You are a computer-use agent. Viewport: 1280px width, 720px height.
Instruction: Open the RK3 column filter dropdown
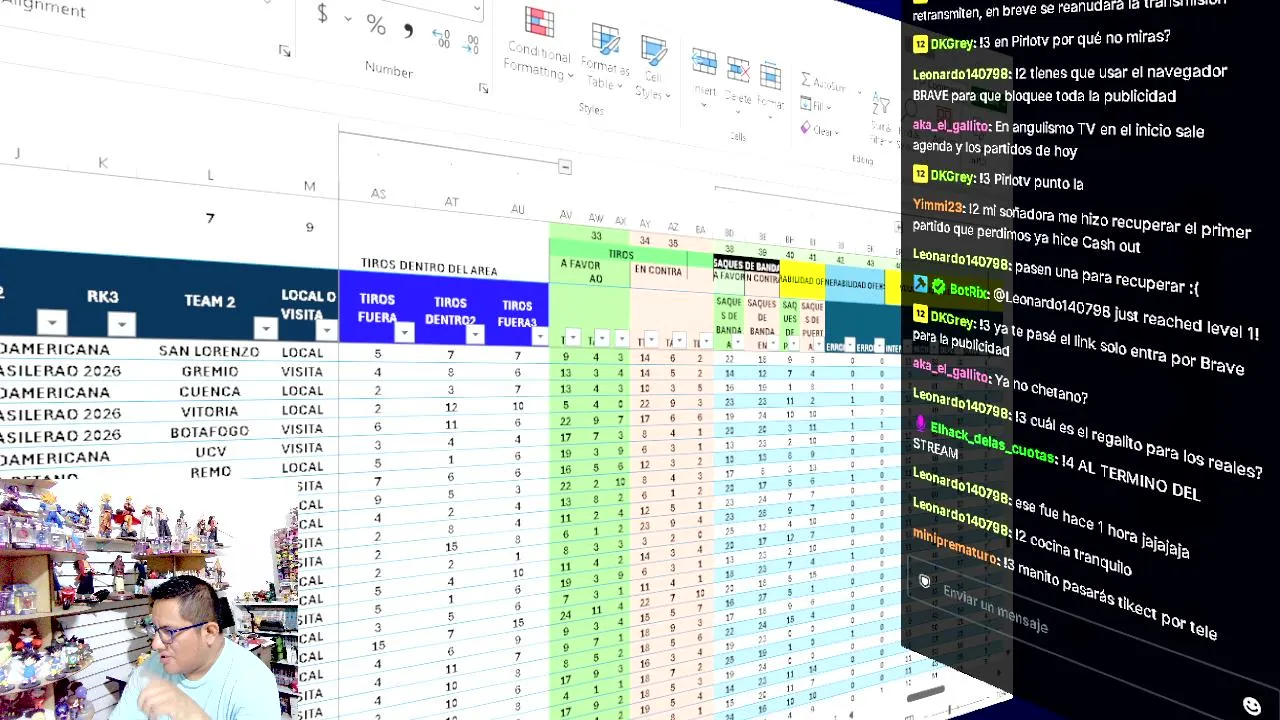point(121,323)
